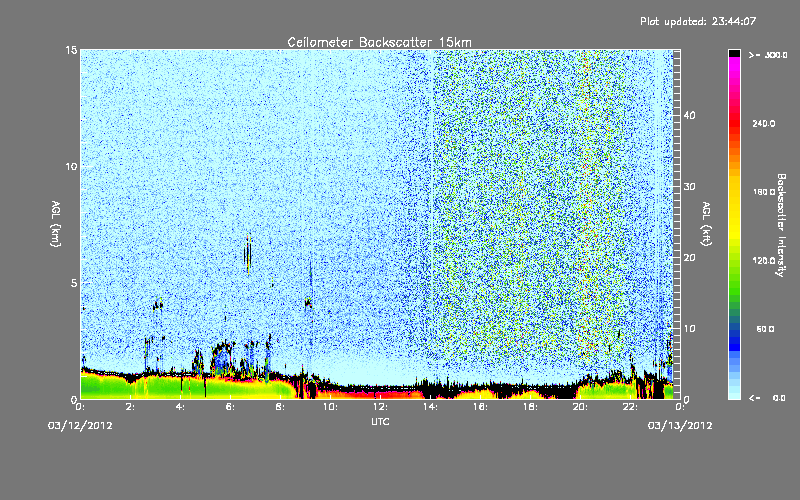The height and width of the screenshot is (500, 800).
Task: Click the colorbar minimum label '<= 0.0'
Action: click(767, 398)
